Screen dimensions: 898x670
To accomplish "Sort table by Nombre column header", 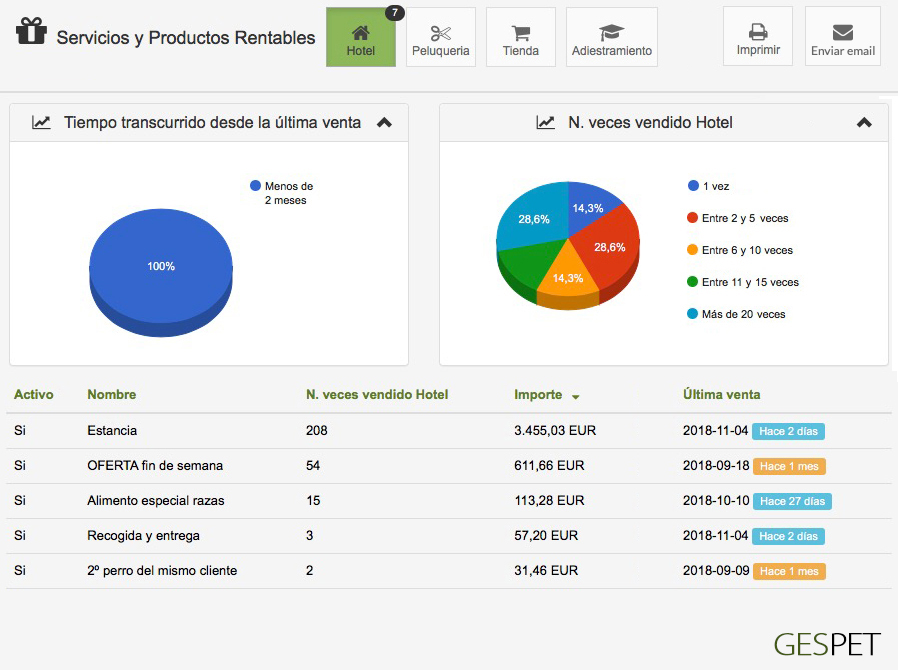I will [x=111, y=395].
